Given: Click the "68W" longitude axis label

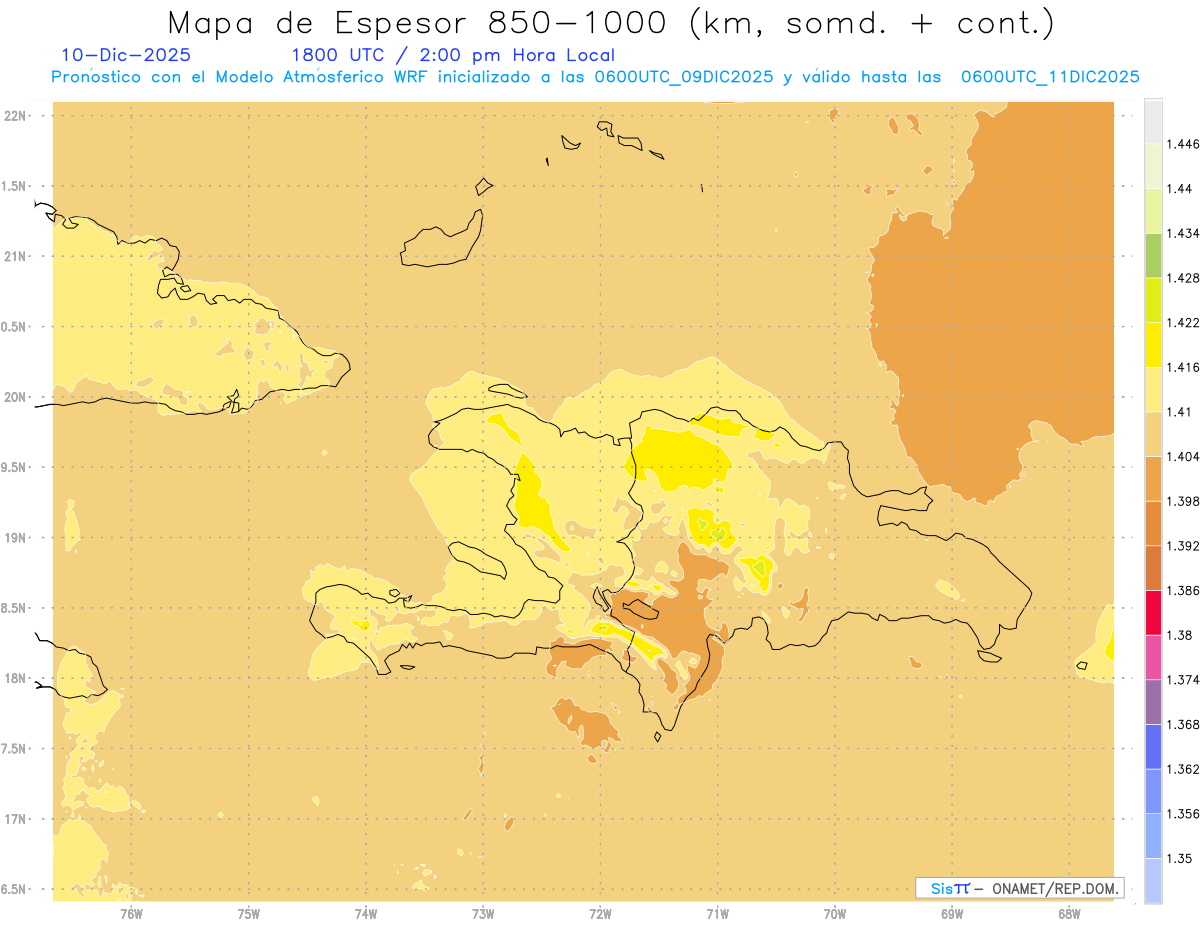Looking at the screenshot, I should [1069, 913].
